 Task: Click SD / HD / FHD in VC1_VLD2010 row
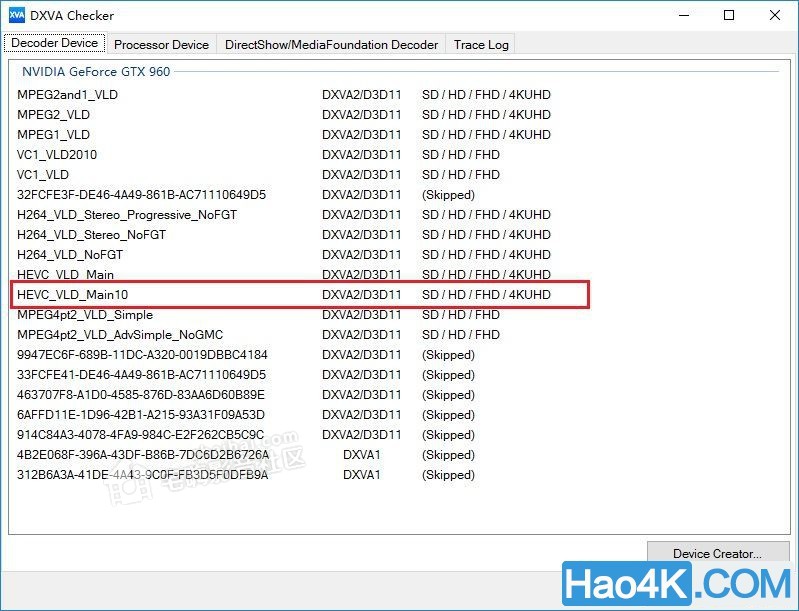coord(461,154)
